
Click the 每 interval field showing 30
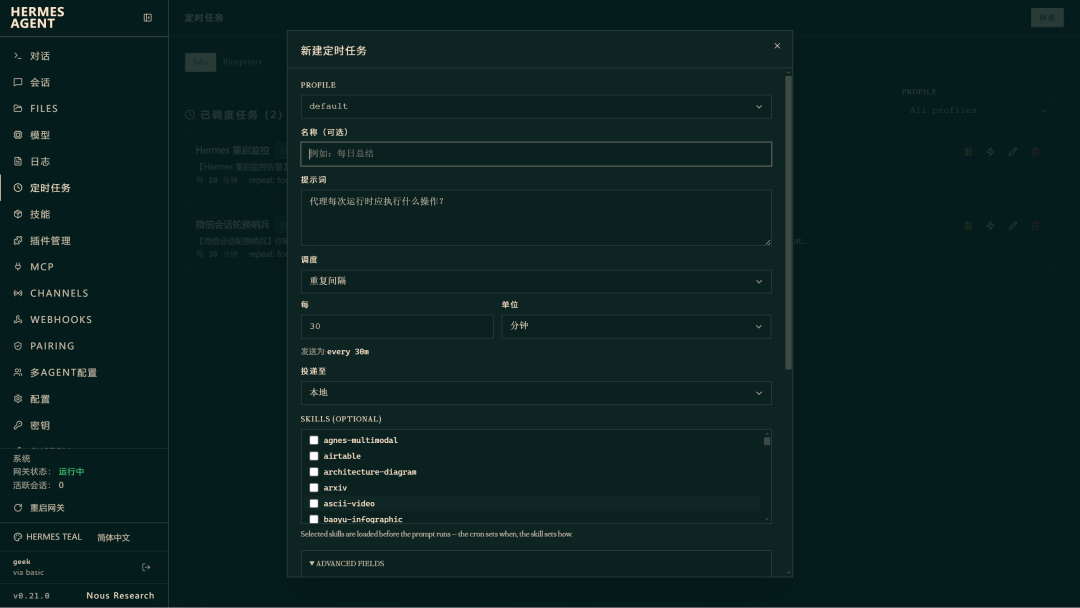coord(397,326)
